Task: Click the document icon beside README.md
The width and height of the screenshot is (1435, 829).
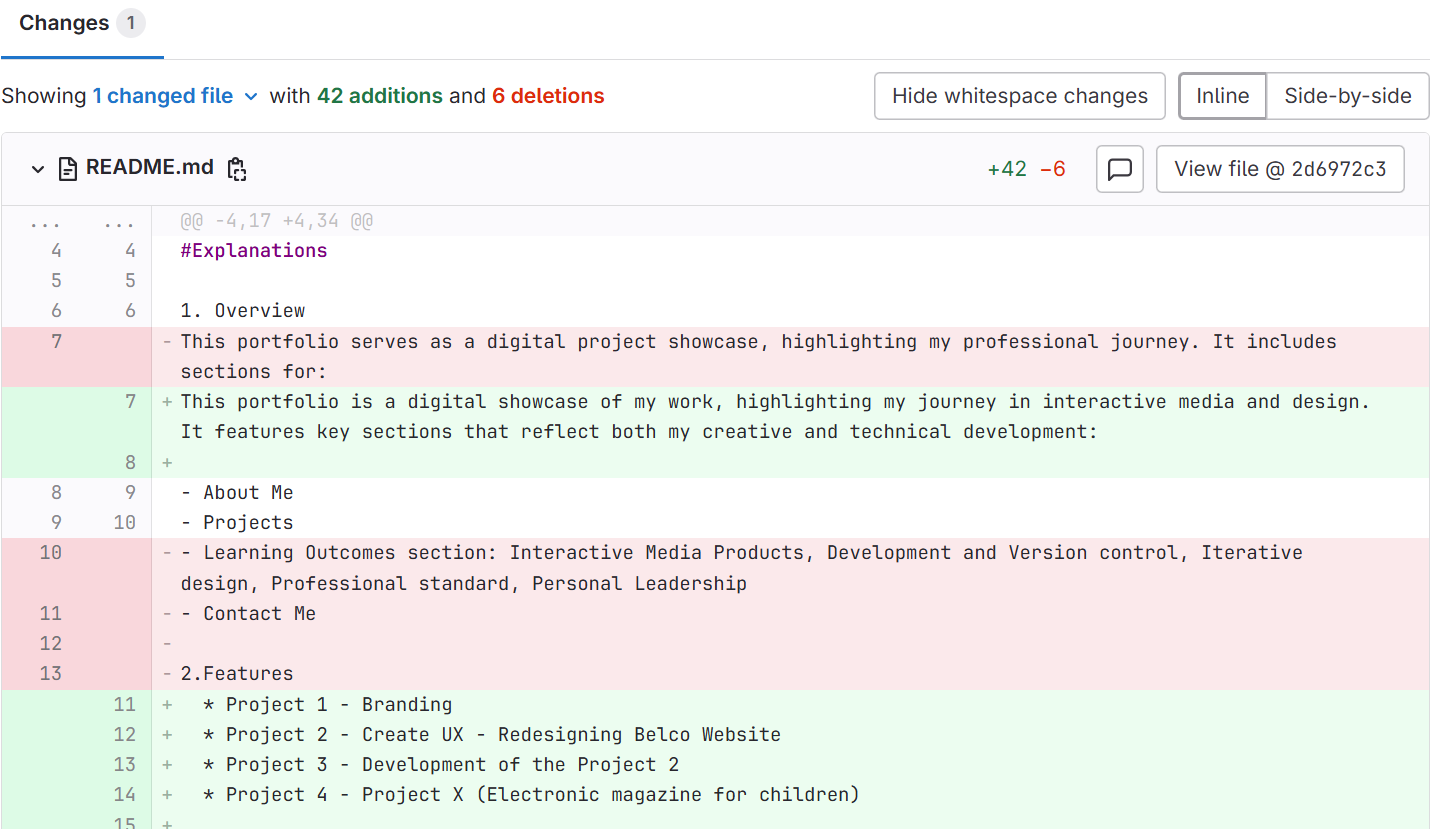Action: [67, 169]
